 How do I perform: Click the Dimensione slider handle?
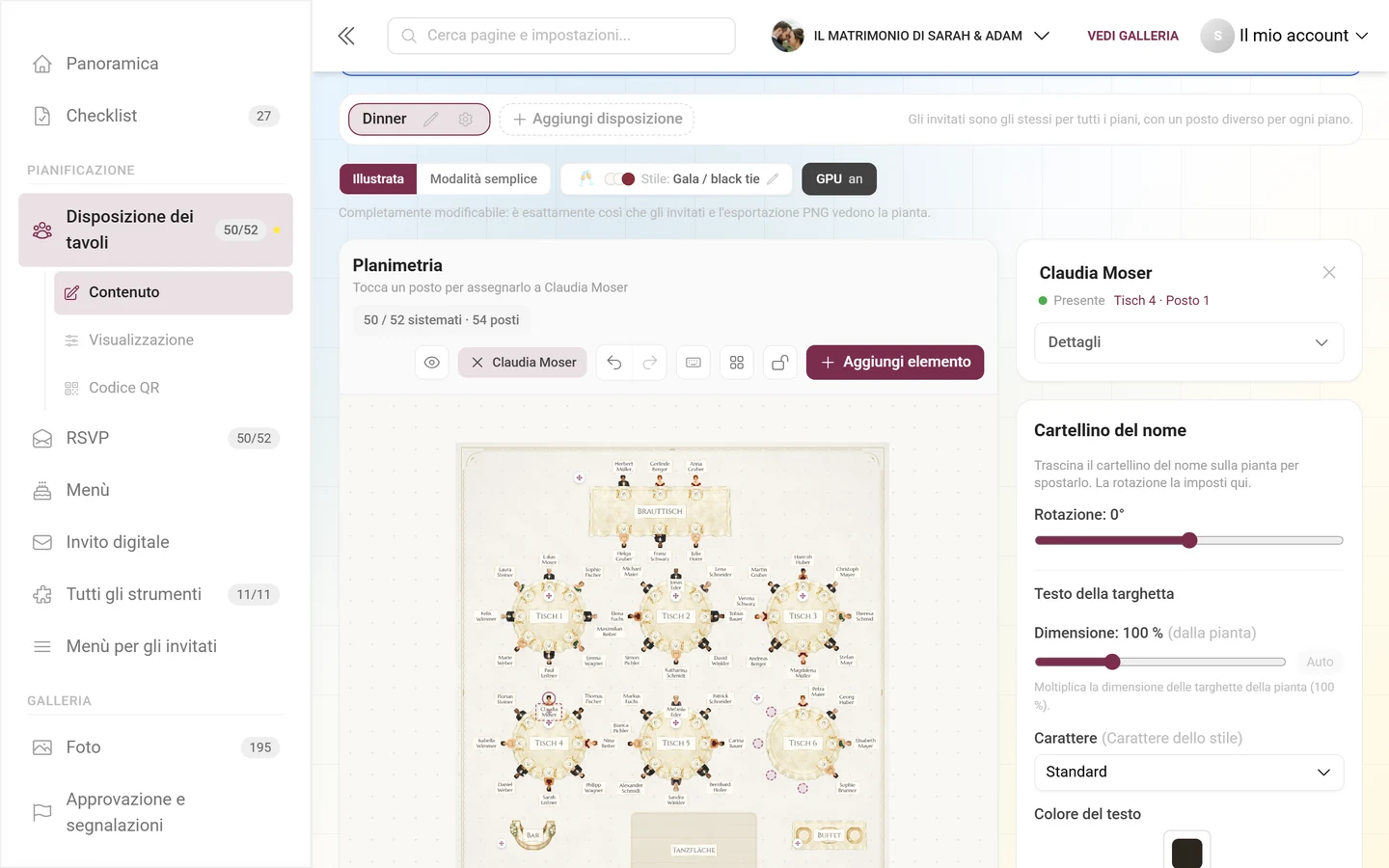point(1112,662)
